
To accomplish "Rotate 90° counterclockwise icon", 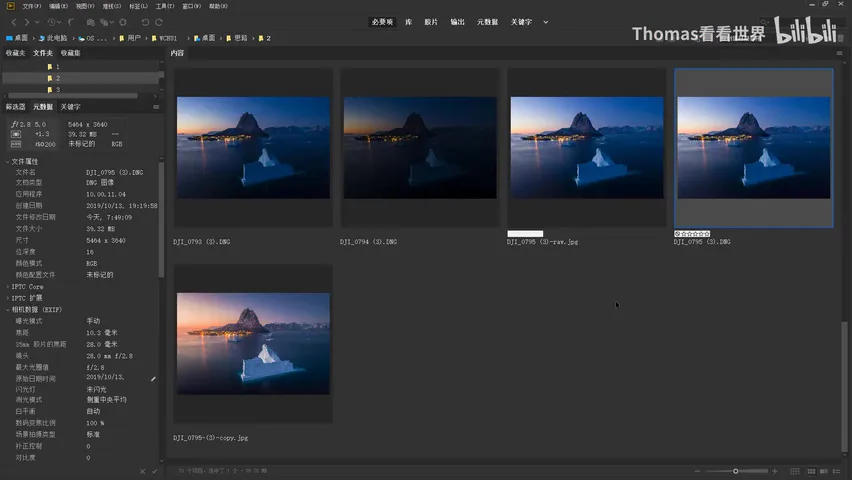I will tap(145, 22).
